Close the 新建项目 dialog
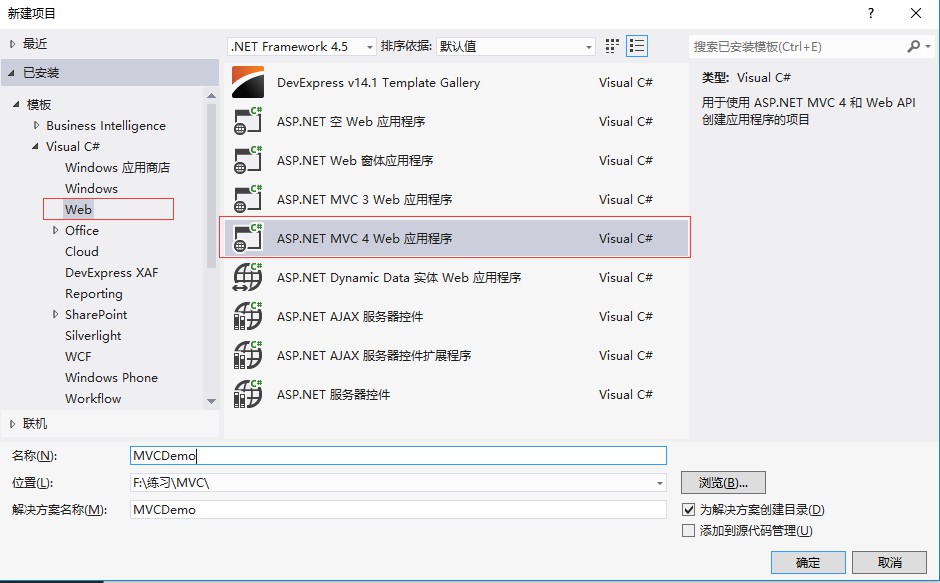The width and height of the screenshot is (940, 583). point(916,13)
